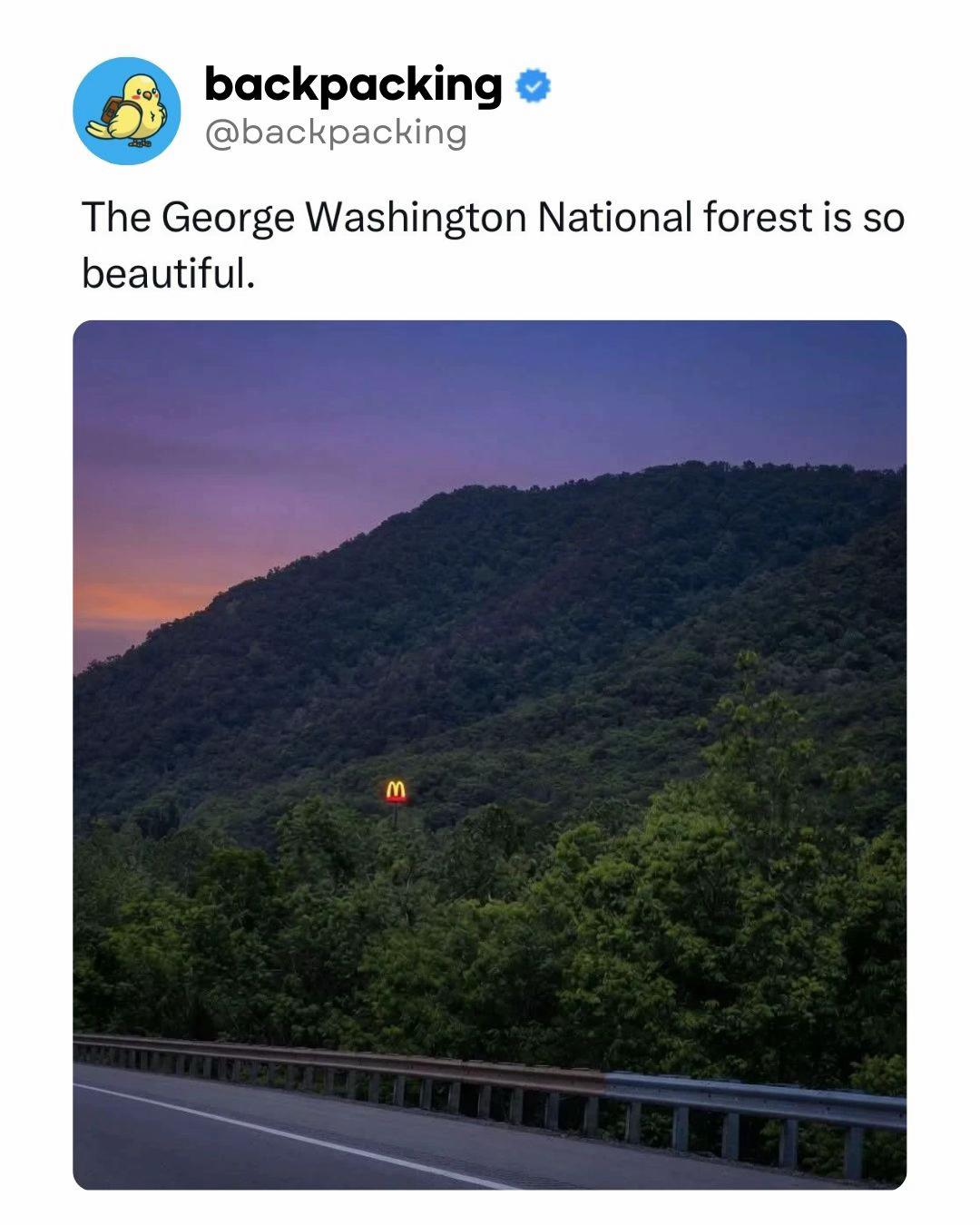Click the word 'beautiful.' in the tweet
This screenshot has width=980, height=1225.
point(169,271)
